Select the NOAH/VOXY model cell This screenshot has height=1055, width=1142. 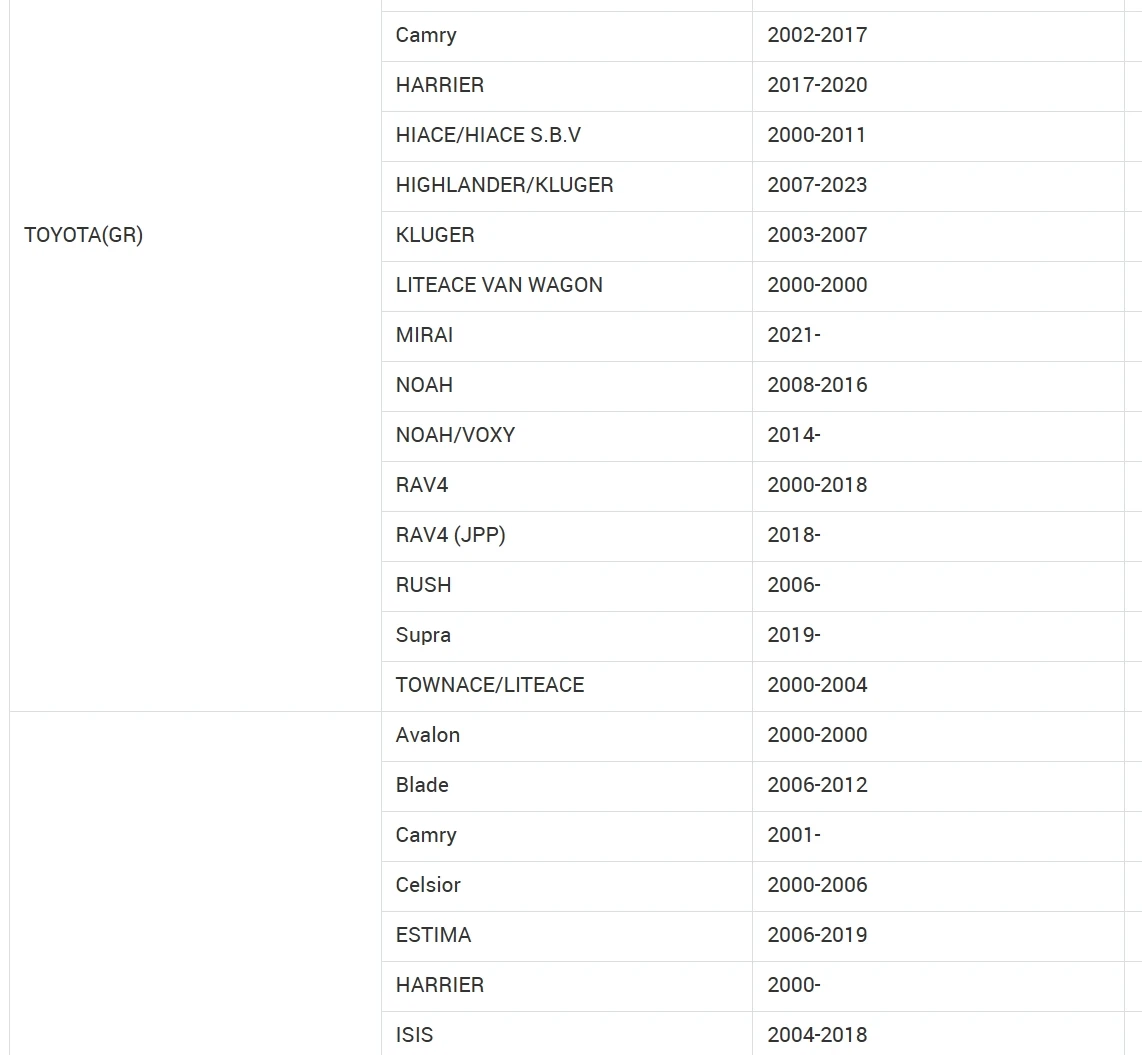tap(455, 435)
